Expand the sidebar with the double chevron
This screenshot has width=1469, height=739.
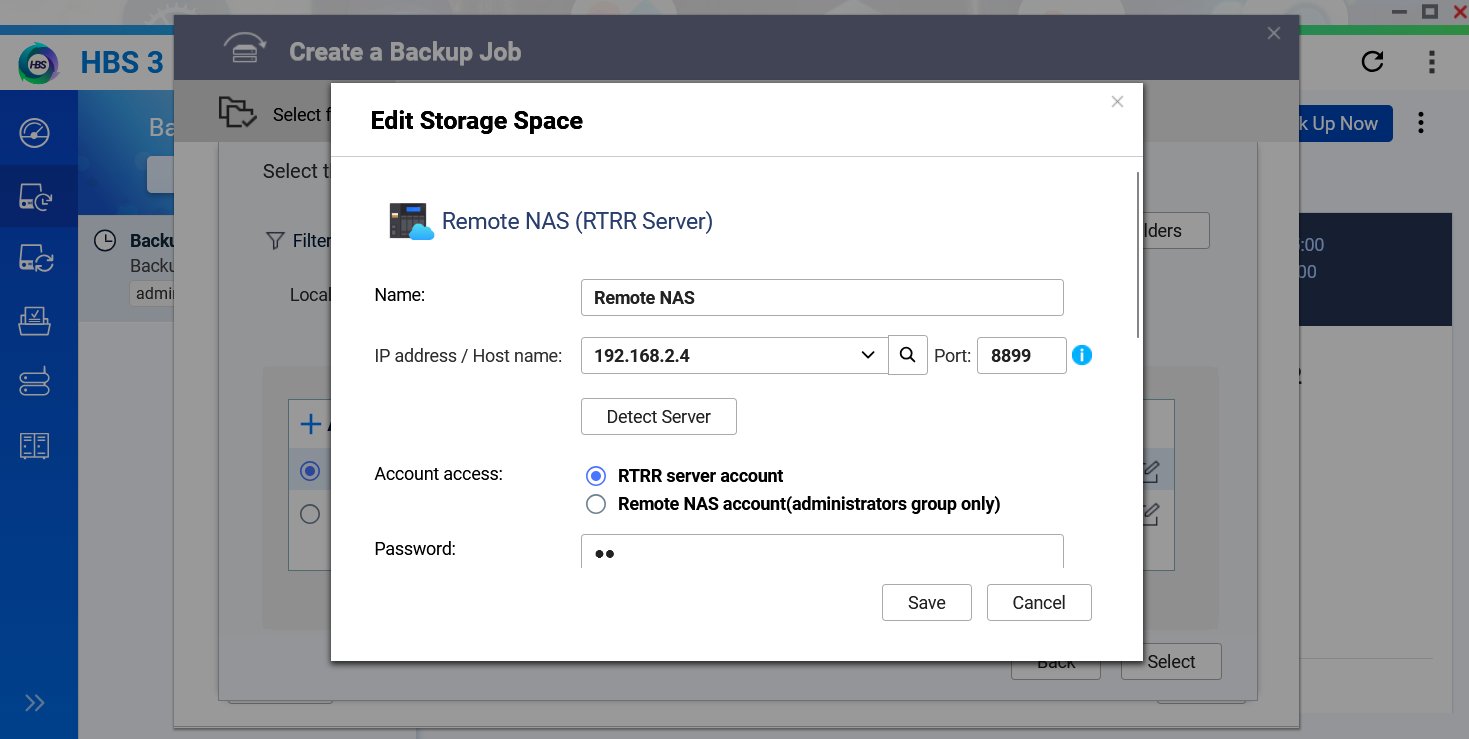coord(35,703)
